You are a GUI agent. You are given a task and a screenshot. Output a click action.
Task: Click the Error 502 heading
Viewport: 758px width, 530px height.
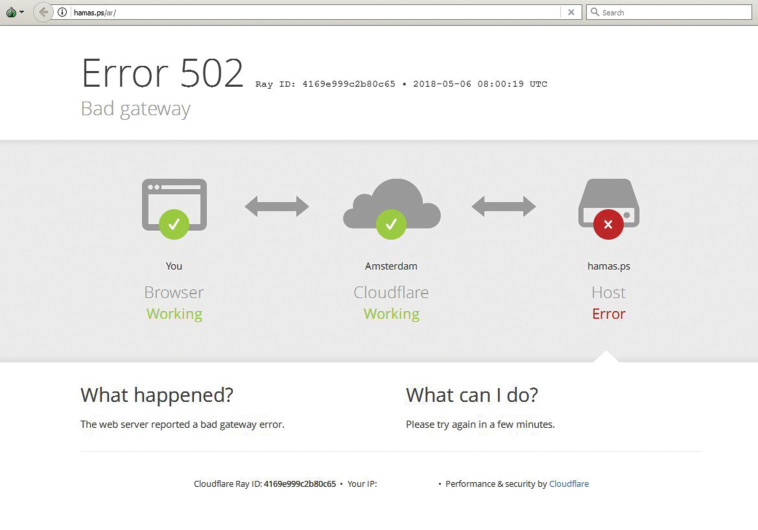pyautogui.click(x=162, y=73)
